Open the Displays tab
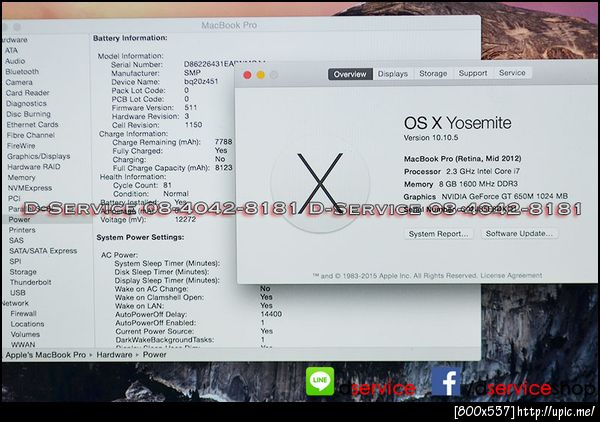The width and height of the screenshot is (600, 422). tap(393, 74)
